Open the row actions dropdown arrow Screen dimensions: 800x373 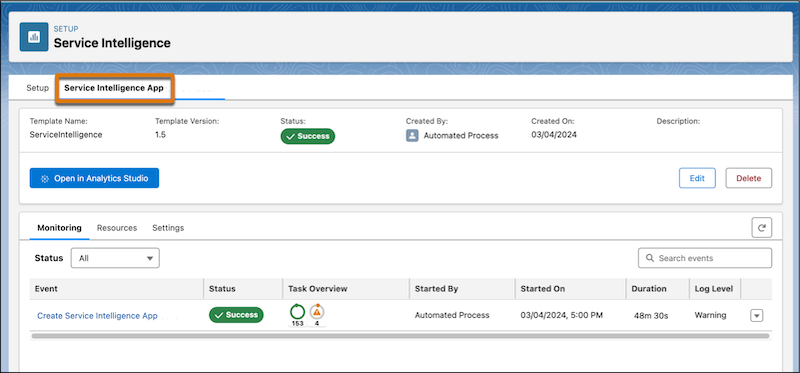[x=757, y=316]
